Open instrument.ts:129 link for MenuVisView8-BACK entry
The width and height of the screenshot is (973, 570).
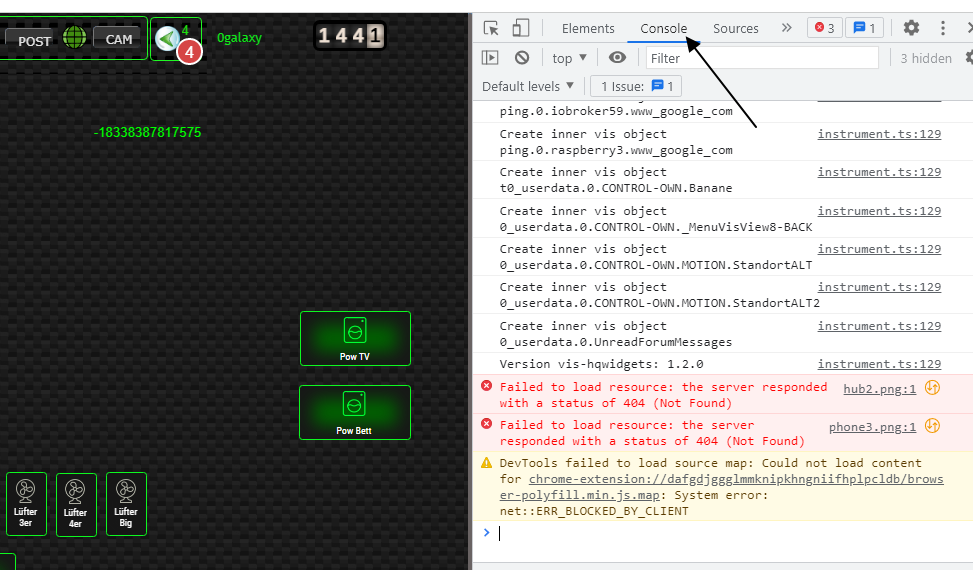pyautogui.click(x=879, y=211)
